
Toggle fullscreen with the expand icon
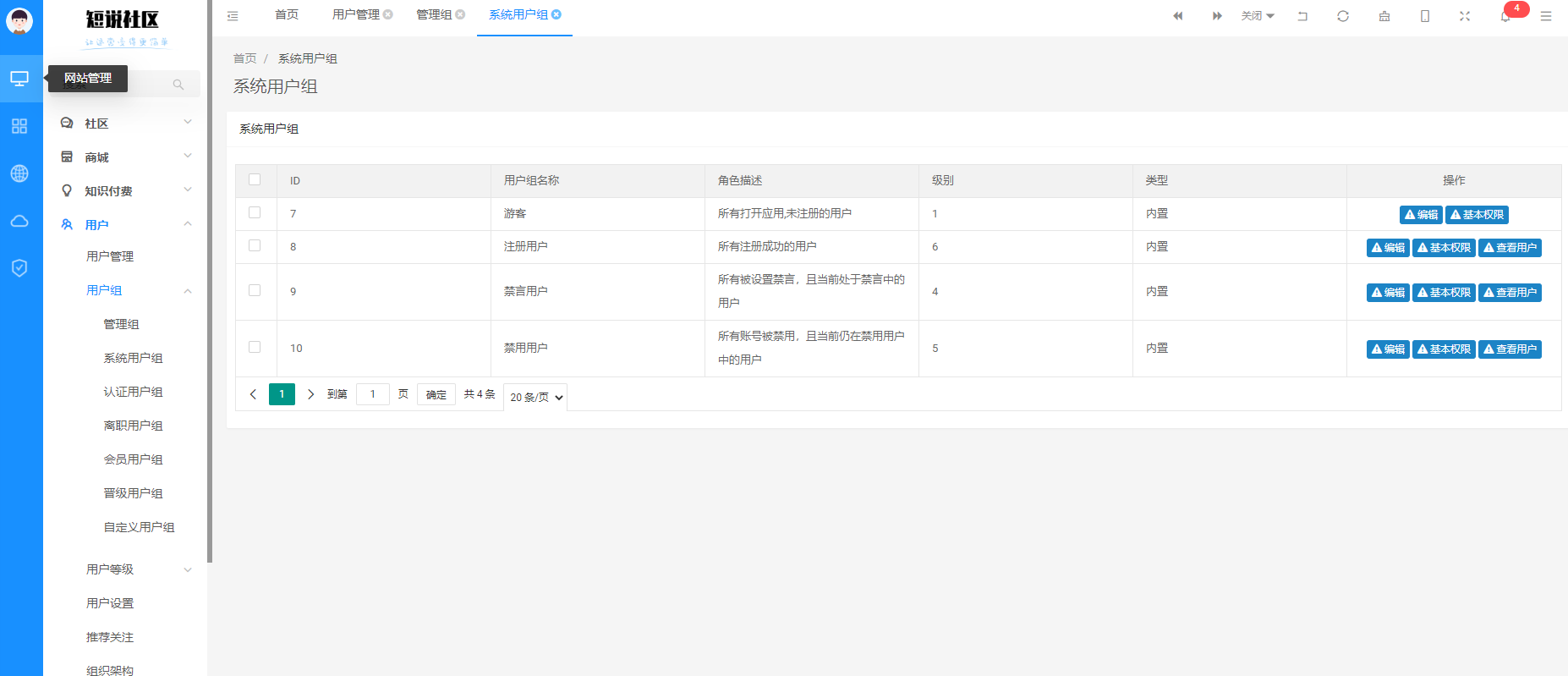coord(1465,16)
